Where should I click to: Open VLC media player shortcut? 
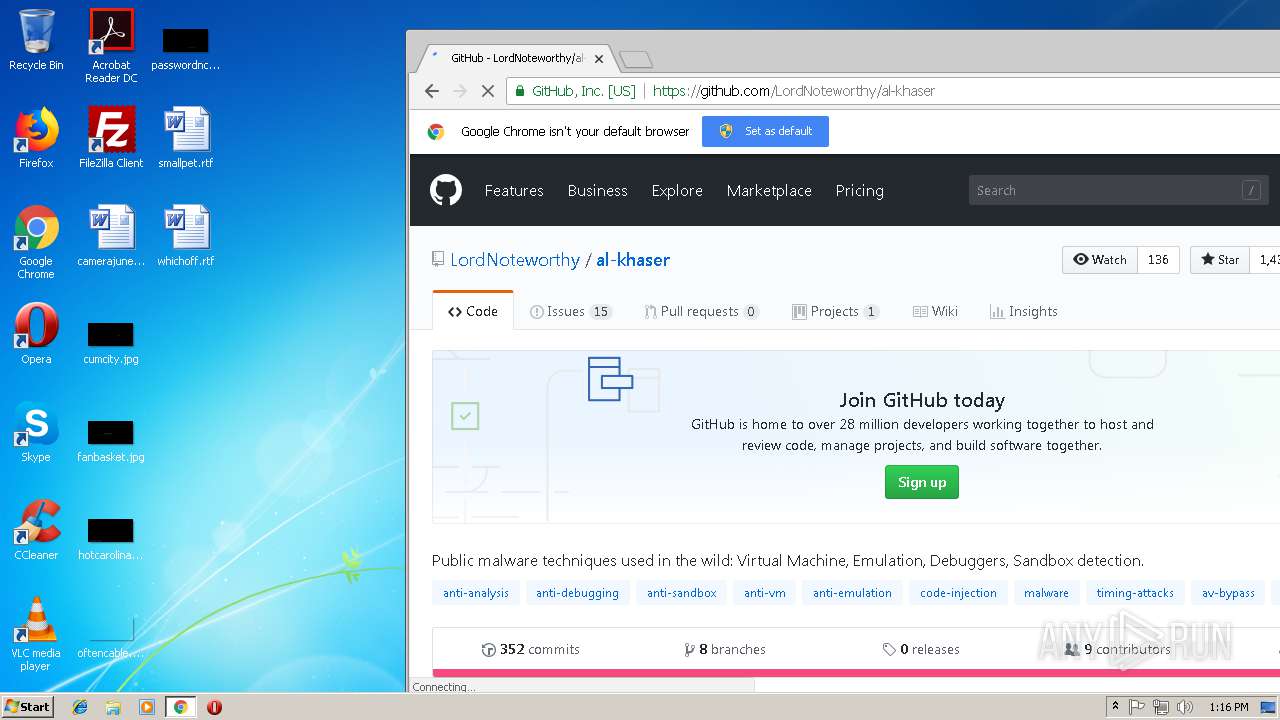click(36, 634)
